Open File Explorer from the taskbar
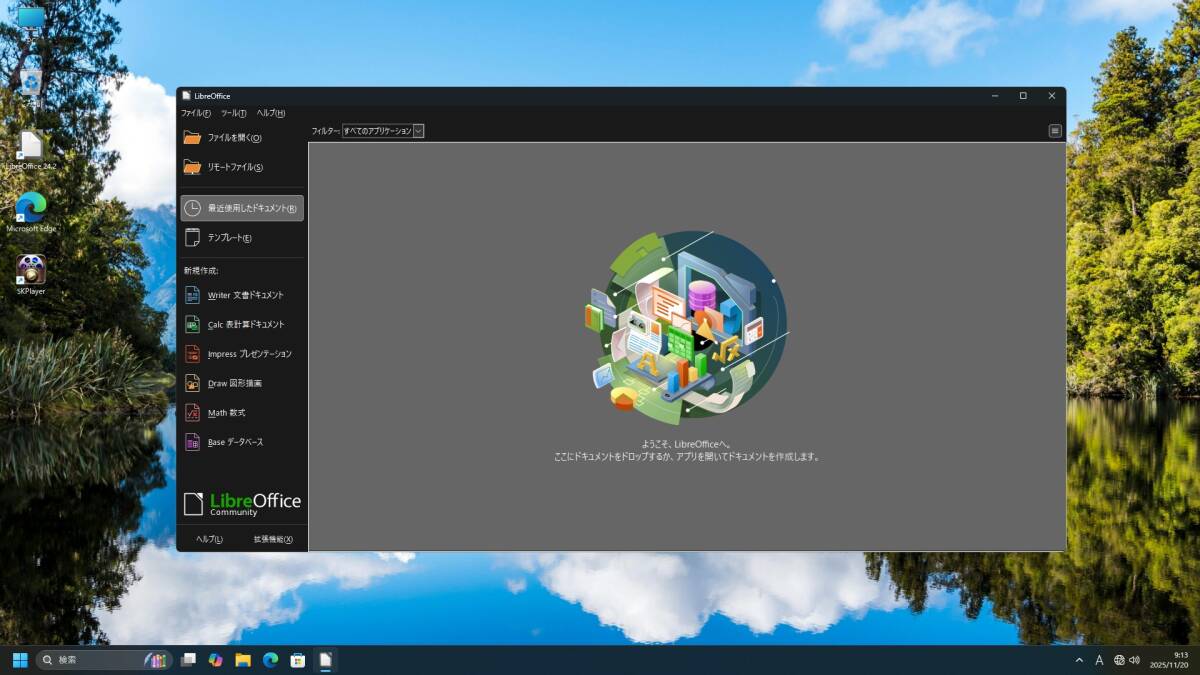1200x675 pixels. (x=243, y=660)
